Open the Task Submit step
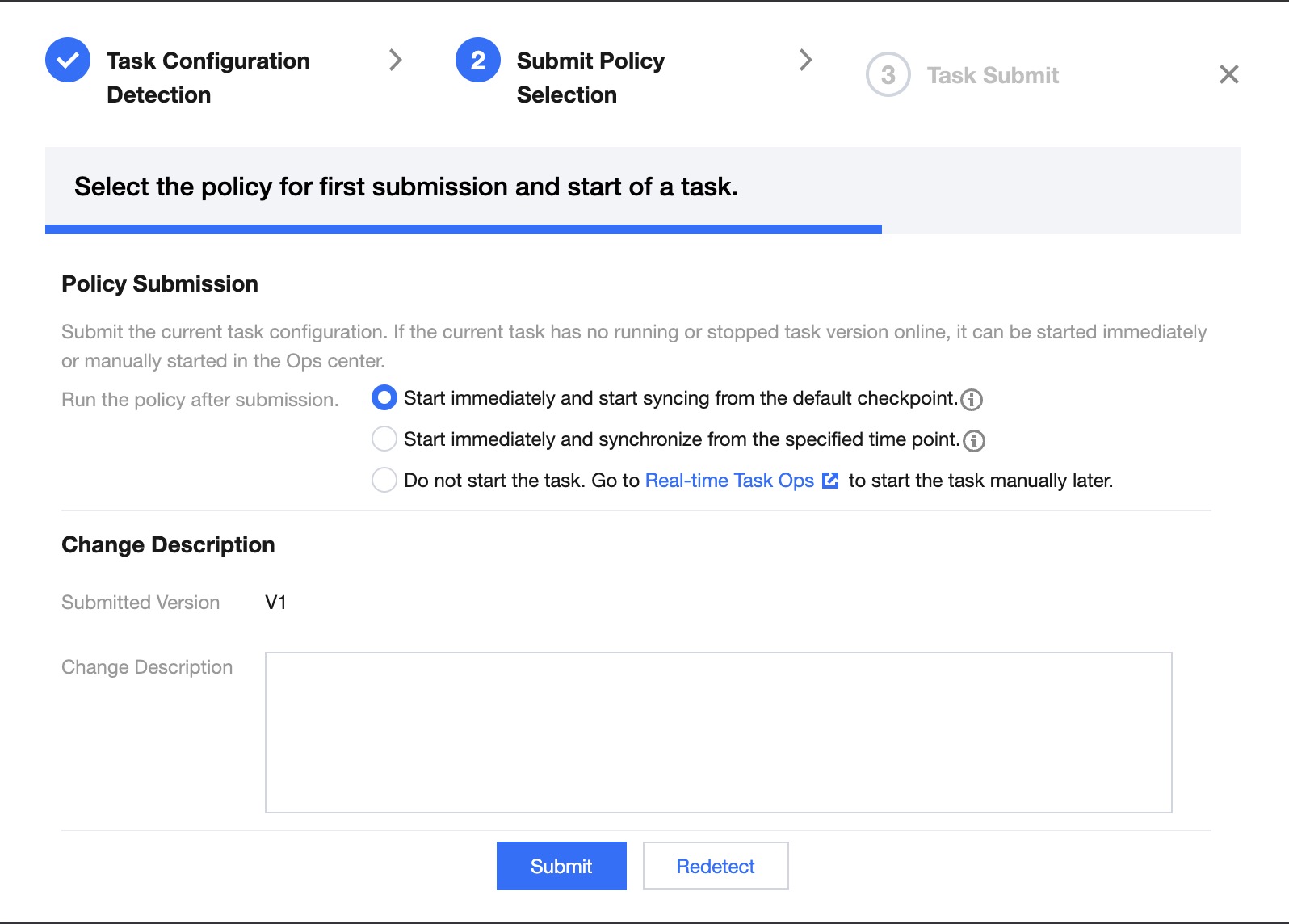 coord(993,75)
